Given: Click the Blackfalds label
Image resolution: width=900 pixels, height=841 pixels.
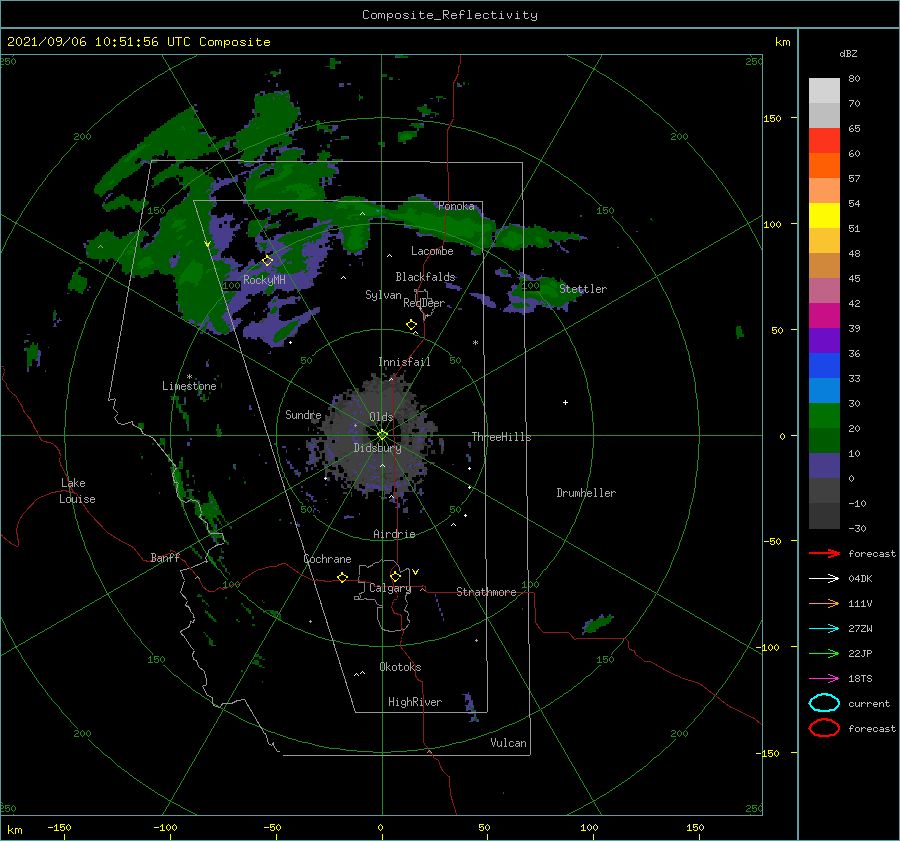Looking at the screenshot, I should click(x=425, y=277).
